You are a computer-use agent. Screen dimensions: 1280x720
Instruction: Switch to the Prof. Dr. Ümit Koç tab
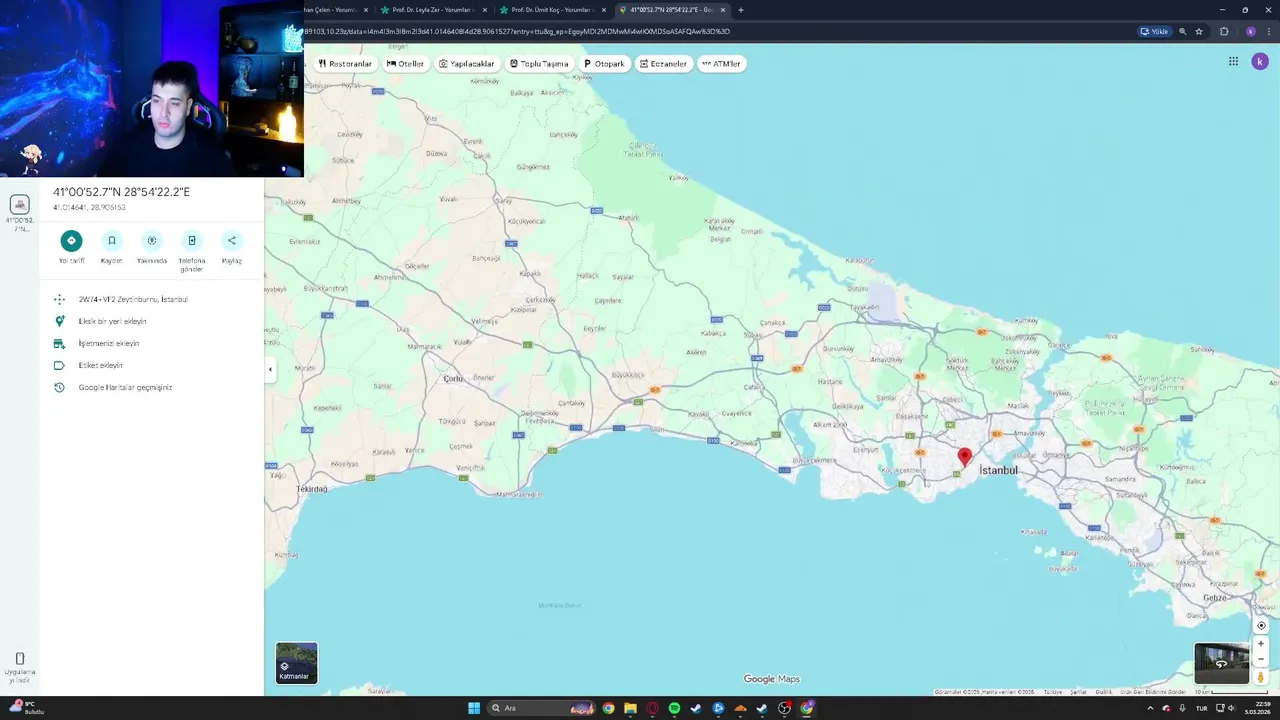(x=551, y=10)
